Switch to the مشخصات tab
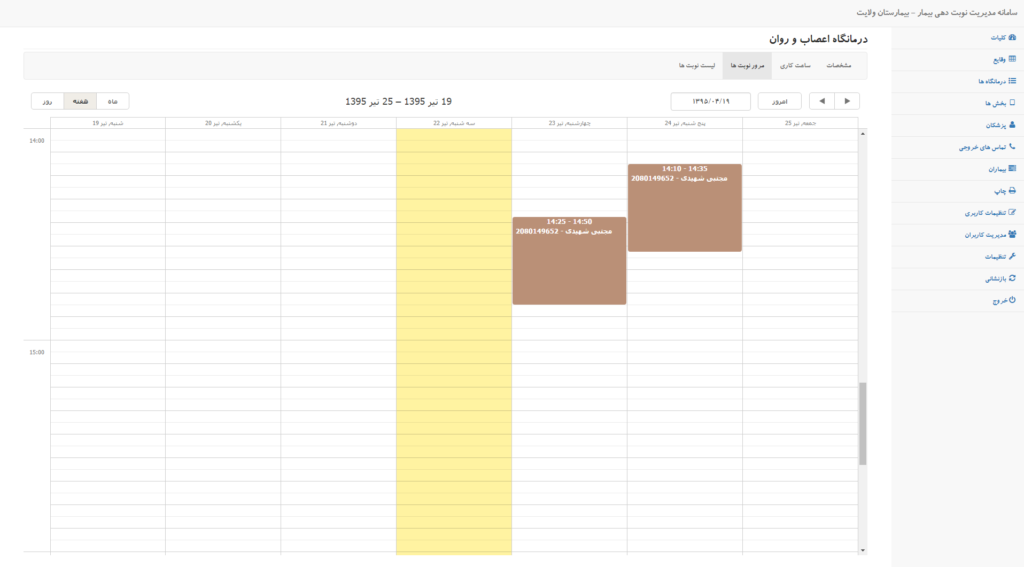The image size is (1024, 567). click(839, 65)
